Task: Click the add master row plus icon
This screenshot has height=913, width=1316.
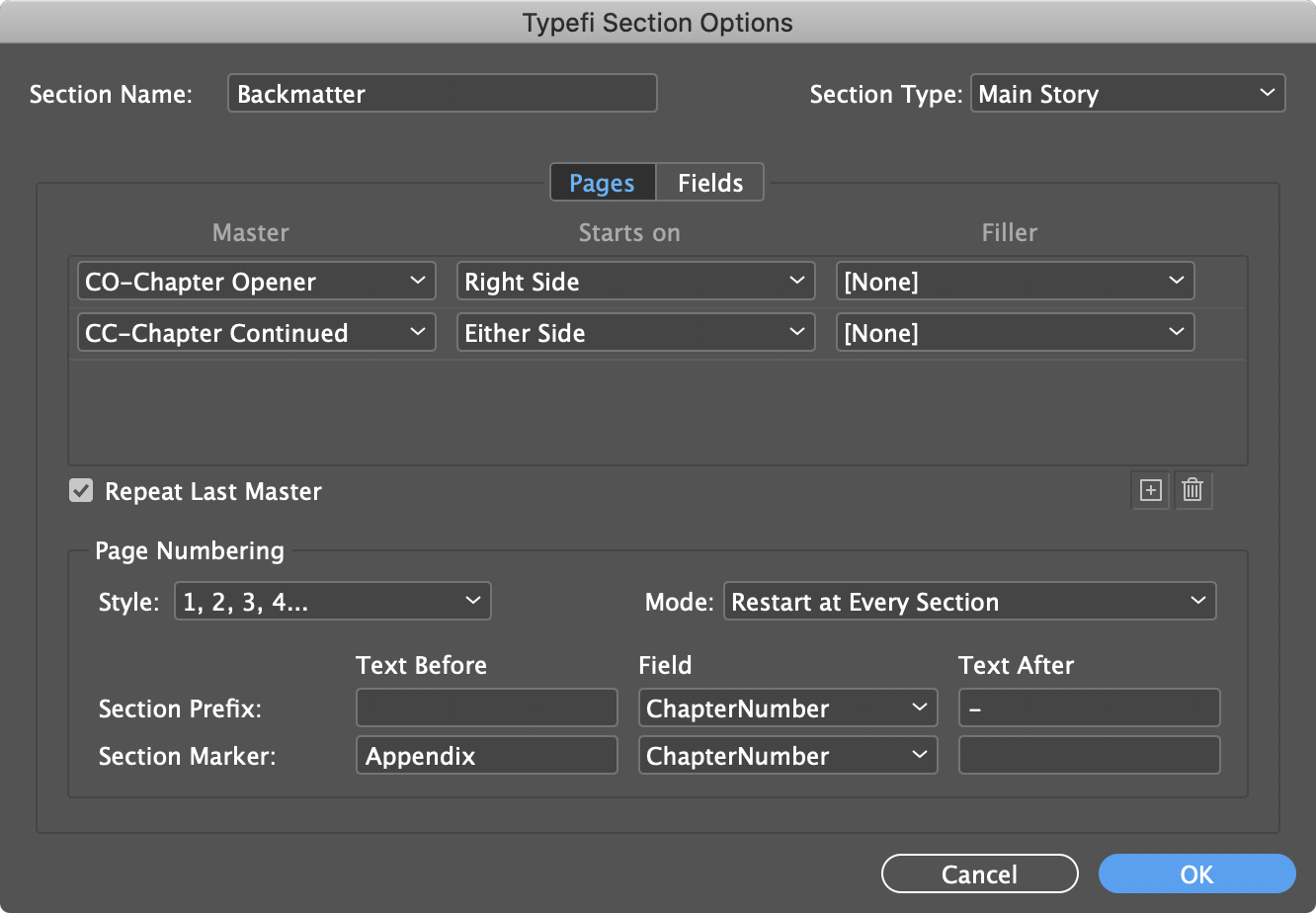Action: tap(1150, 490)
